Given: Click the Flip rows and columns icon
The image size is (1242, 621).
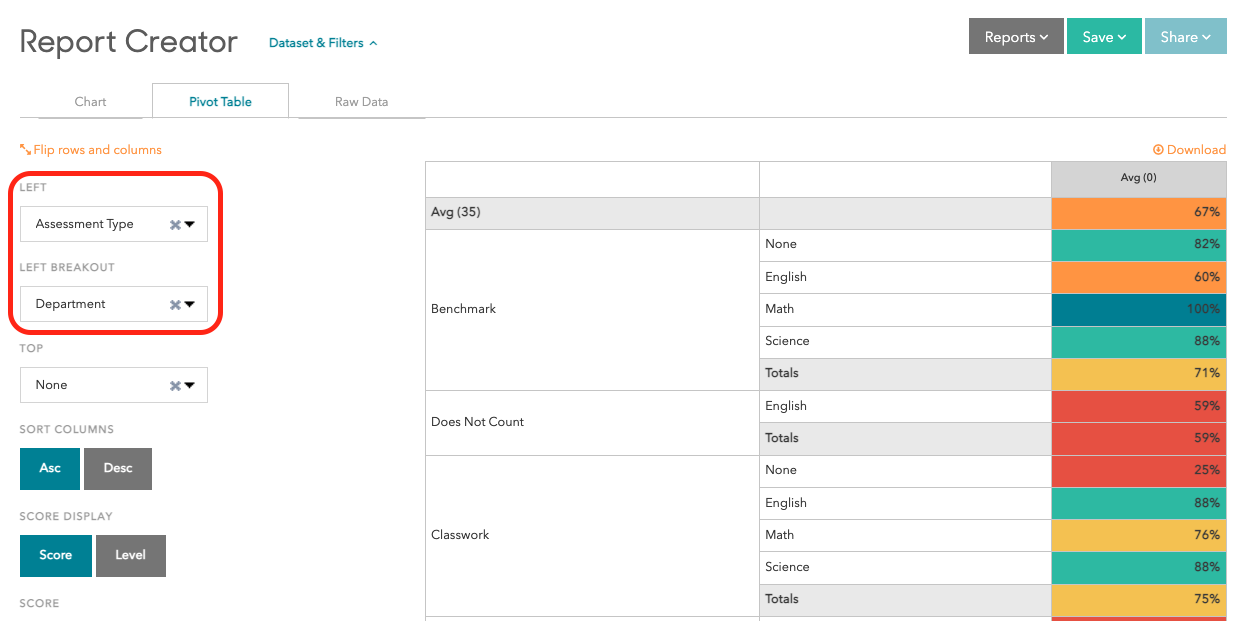Looking at the screenshot, I should pos(26,150).
